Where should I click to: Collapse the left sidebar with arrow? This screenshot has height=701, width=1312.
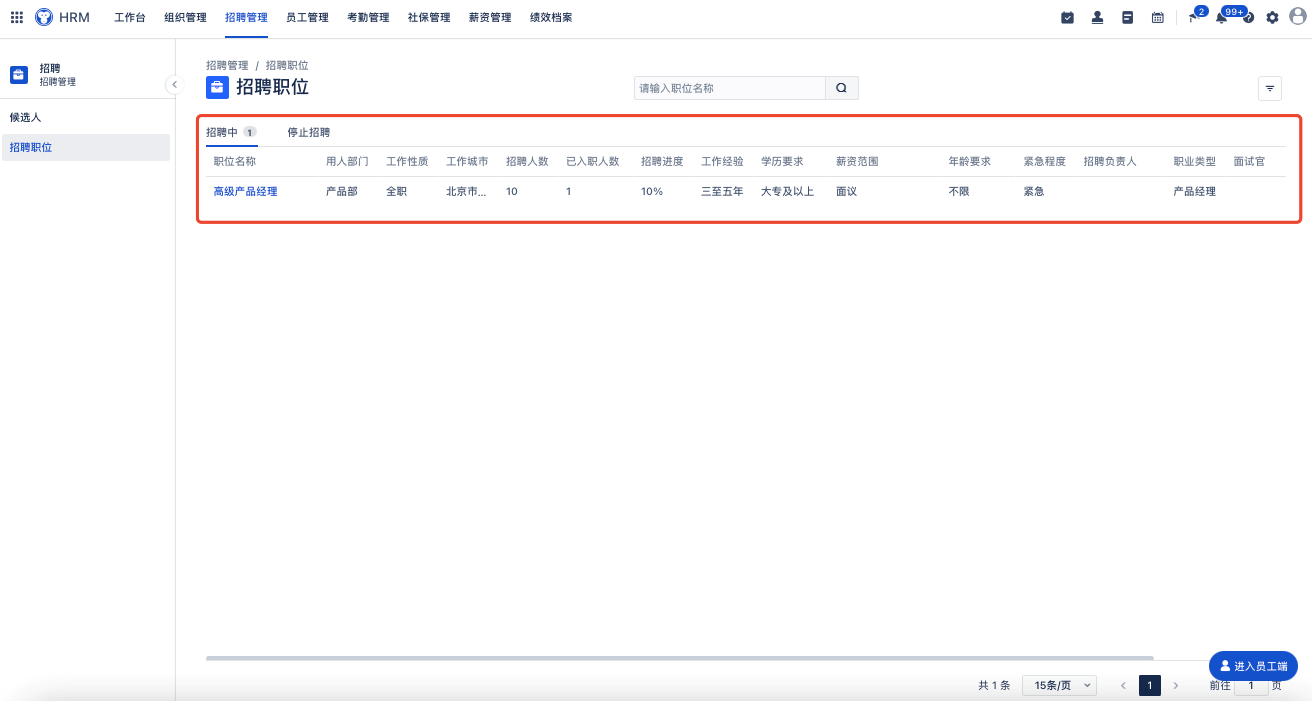click(x=174, y=85)
